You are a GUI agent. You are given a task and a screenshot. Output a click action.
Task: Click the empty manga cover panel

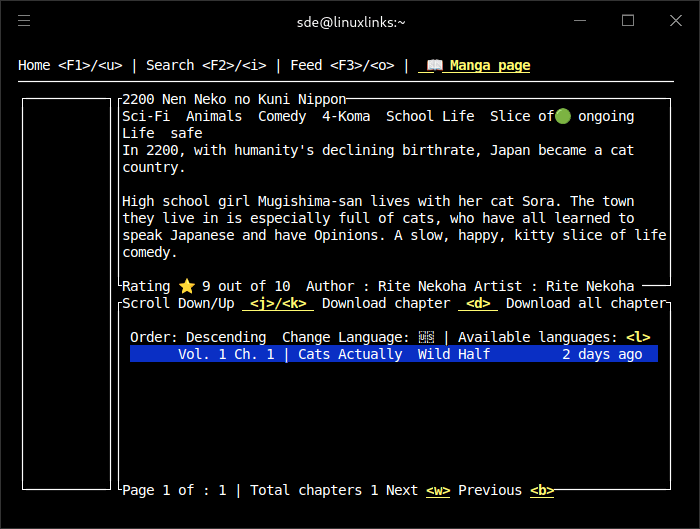pyautogui.click(x=66, y=293)
